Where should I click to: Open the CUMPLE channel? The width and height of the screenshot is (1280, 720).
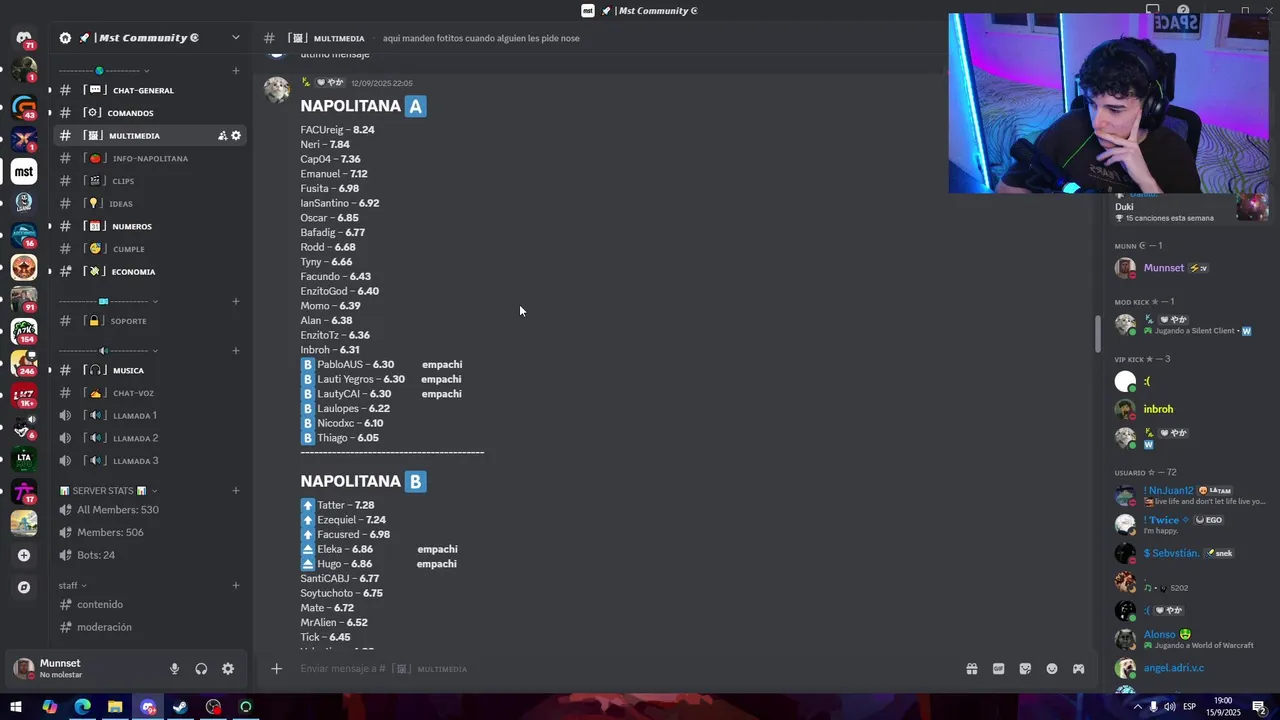150,249
